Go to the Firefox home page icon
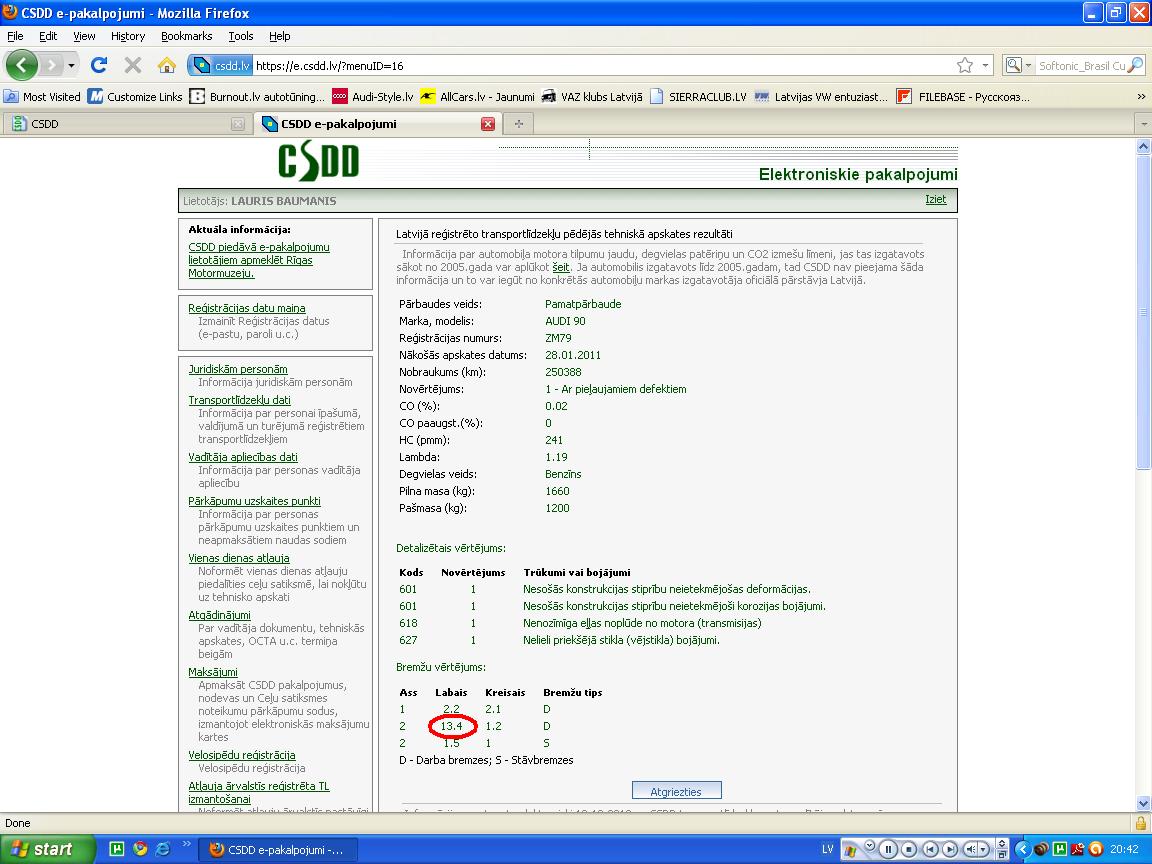 click(x=166, y=65)
